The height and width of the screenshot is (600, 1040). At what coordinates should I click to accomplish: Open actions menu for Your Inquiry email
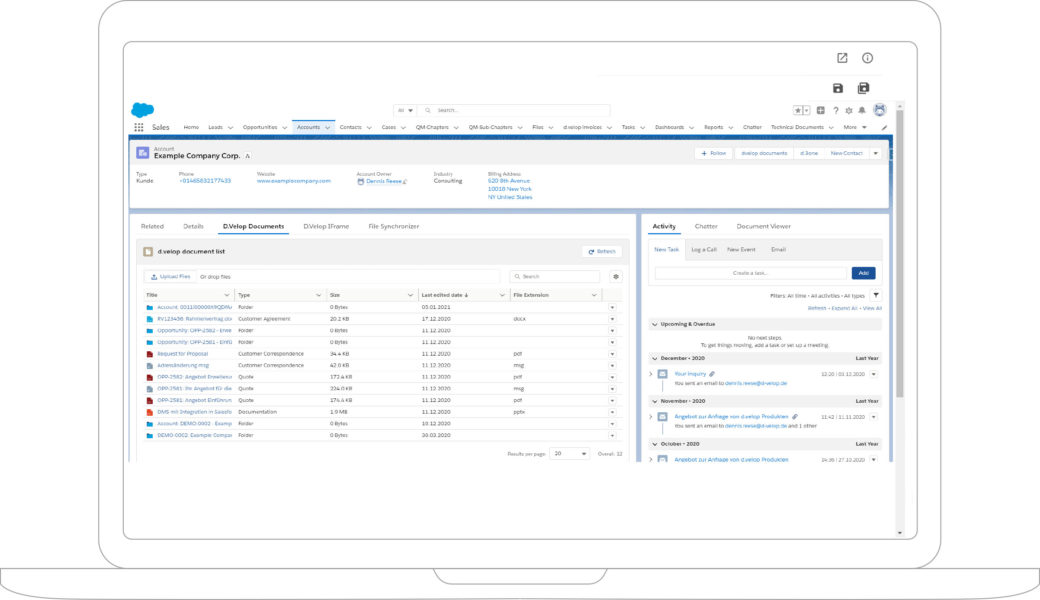[x=874, y=374]
